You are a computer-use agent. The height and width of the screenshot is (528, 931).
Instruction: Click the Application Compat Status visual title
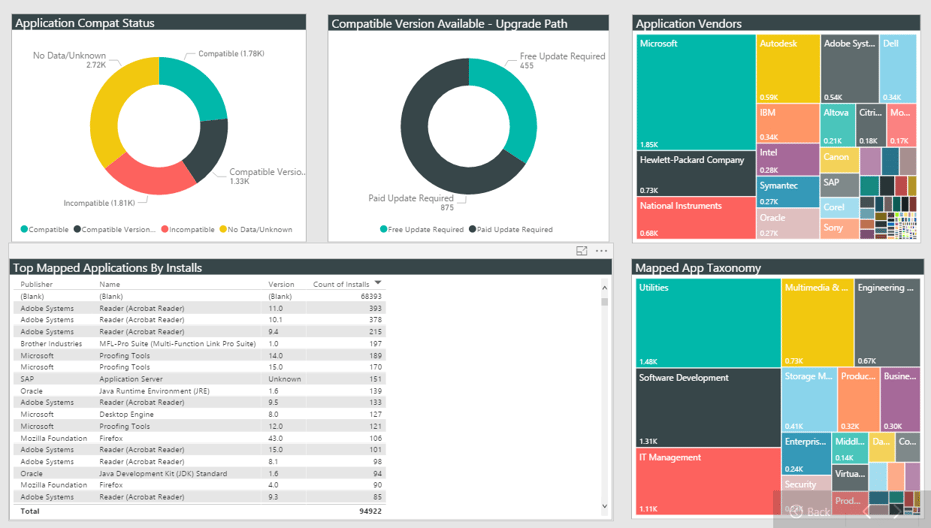85,23
